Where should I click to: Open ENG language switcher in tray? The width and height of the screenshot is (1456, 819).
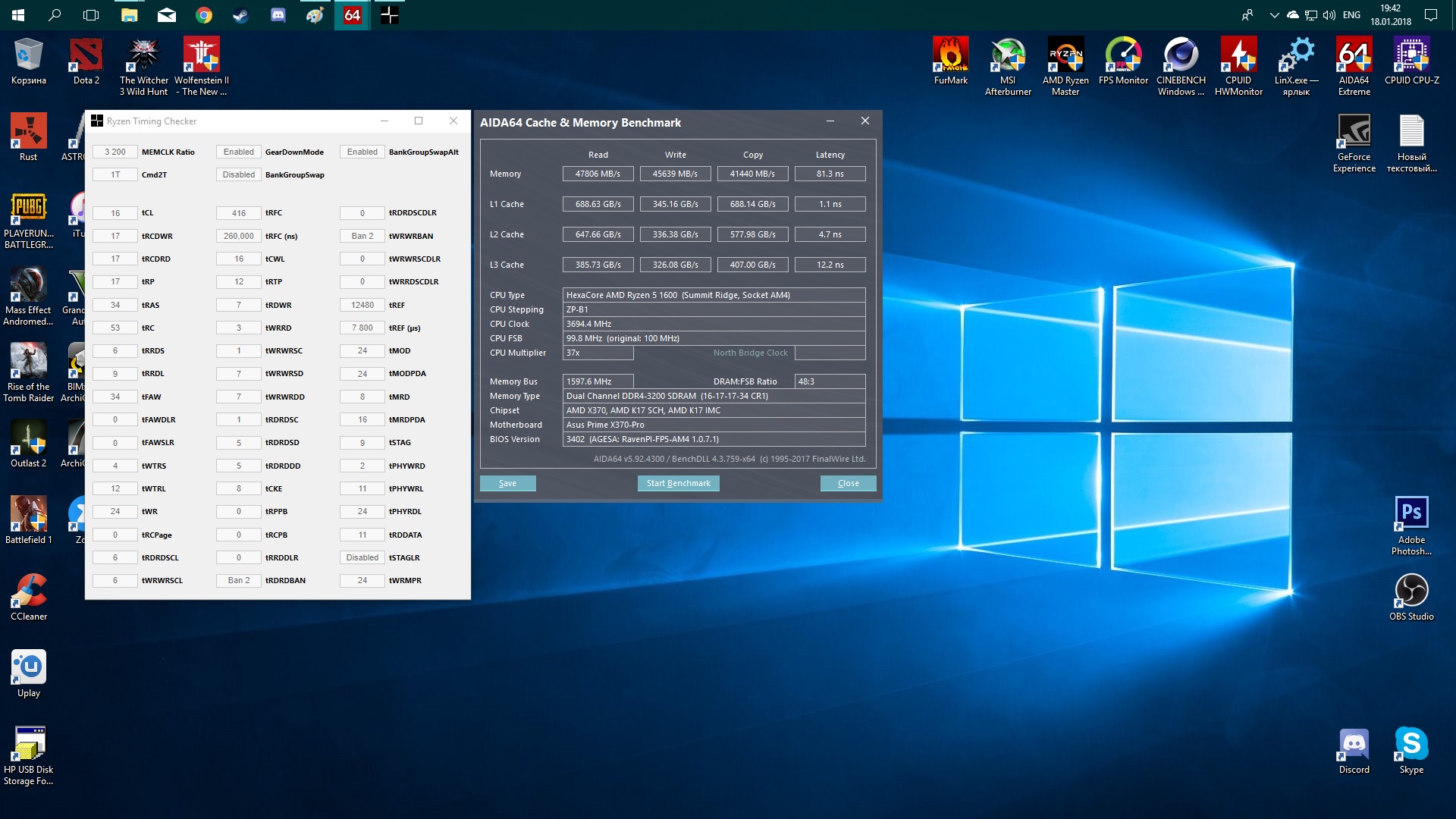pos(1351,15)
